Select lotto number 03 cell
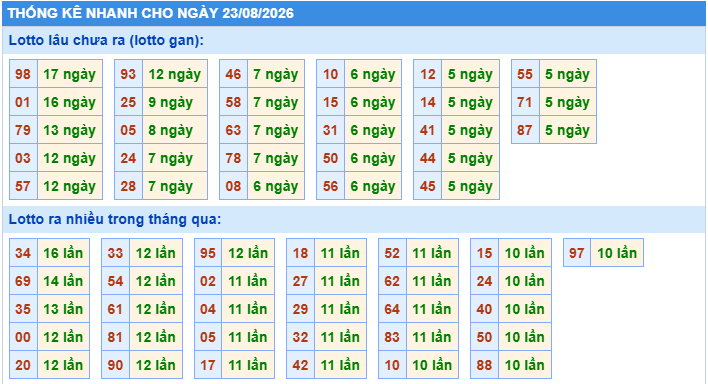Screen dimensions: 708x384 (x=23, y=158)
